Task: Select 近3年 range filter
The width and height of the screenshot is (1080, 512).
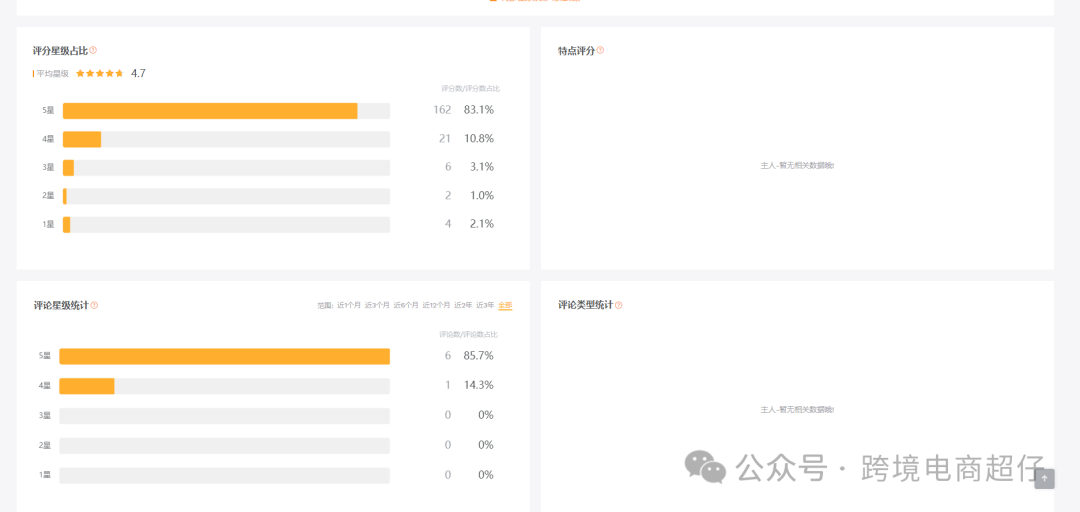Action: tap(485, 305)
